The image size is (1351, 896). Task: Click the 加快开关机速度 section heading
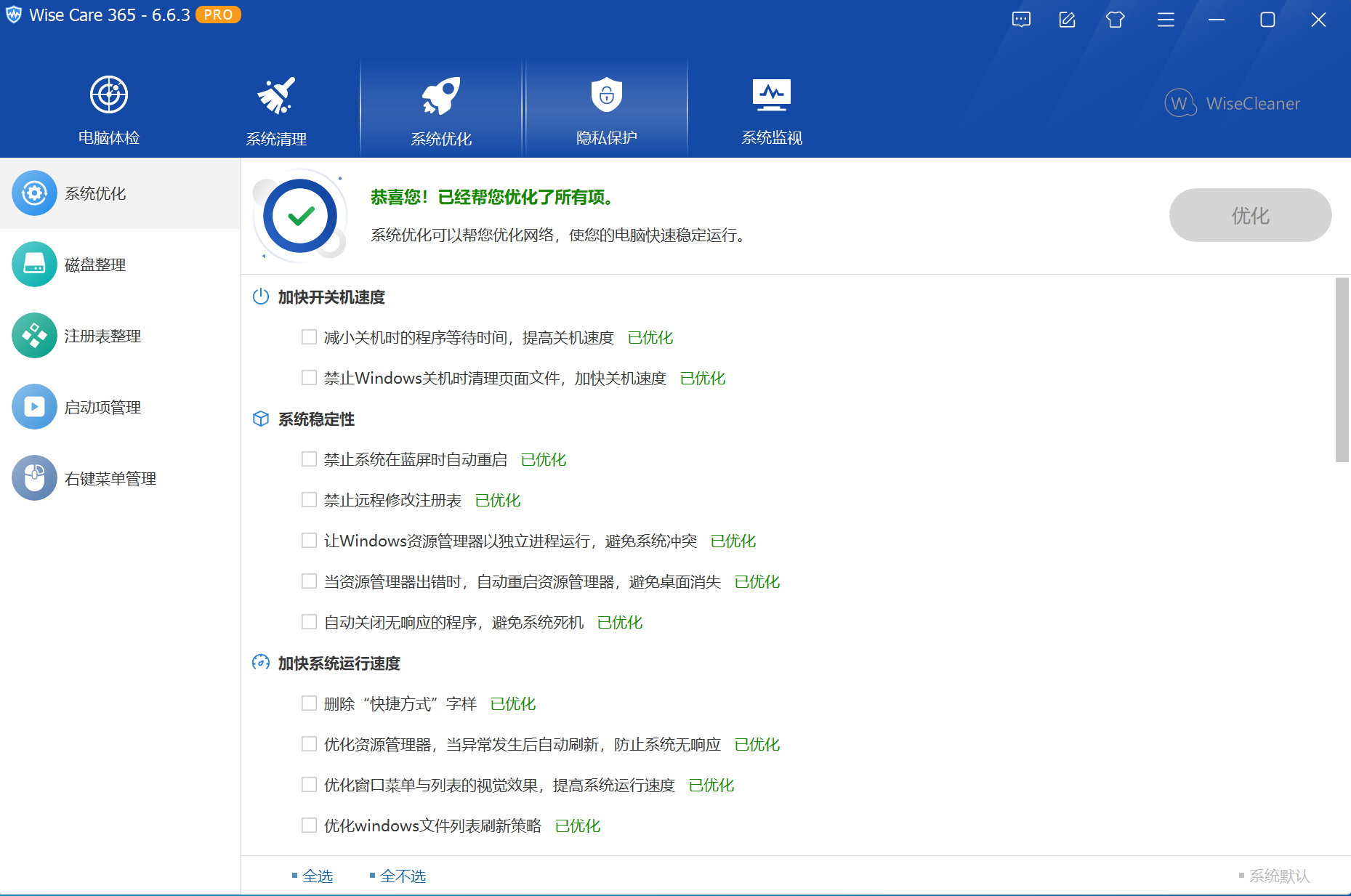pos(331,296)
